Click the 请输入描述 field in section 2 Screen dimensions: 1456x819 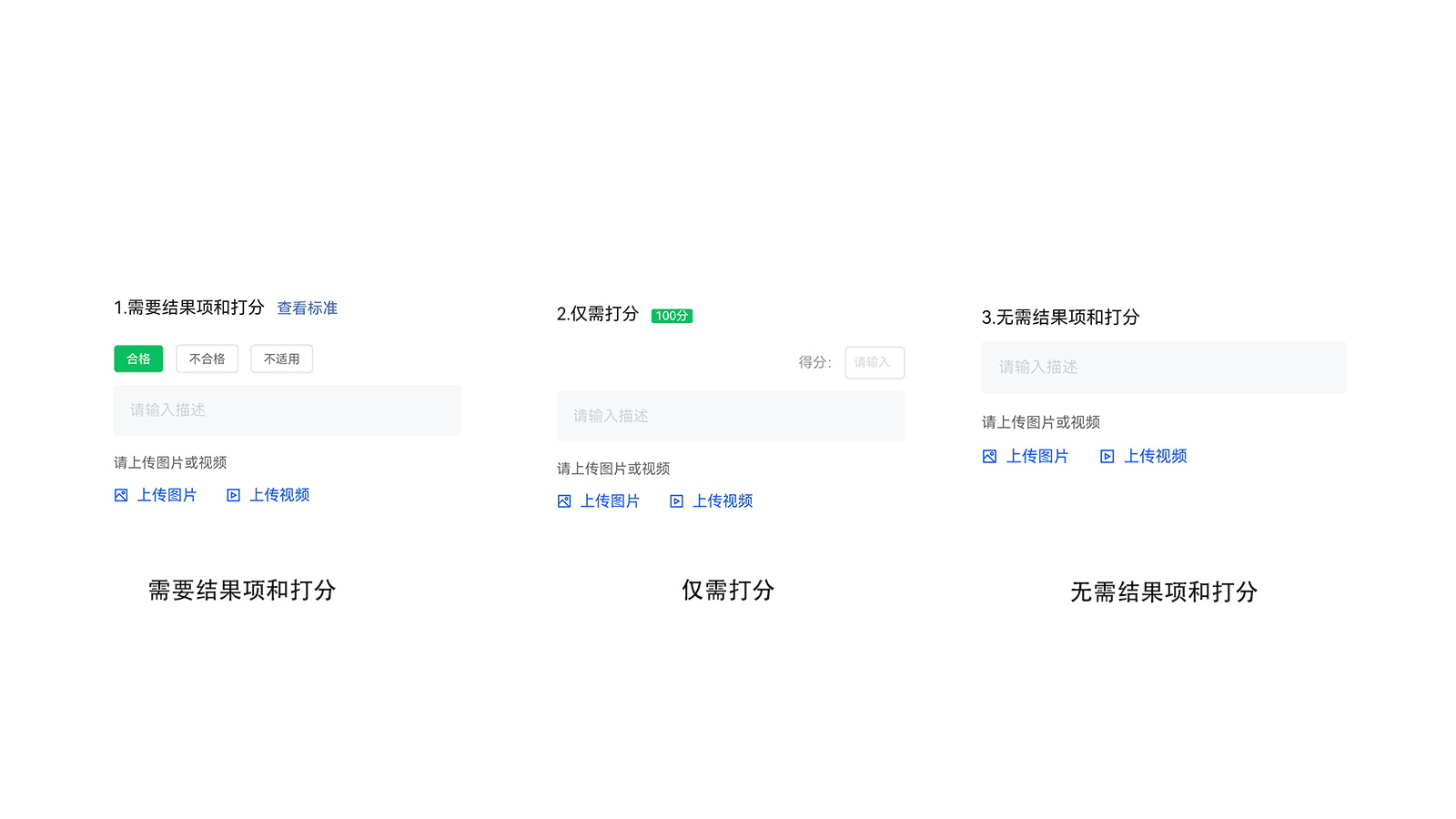click(x=730, y=416)
